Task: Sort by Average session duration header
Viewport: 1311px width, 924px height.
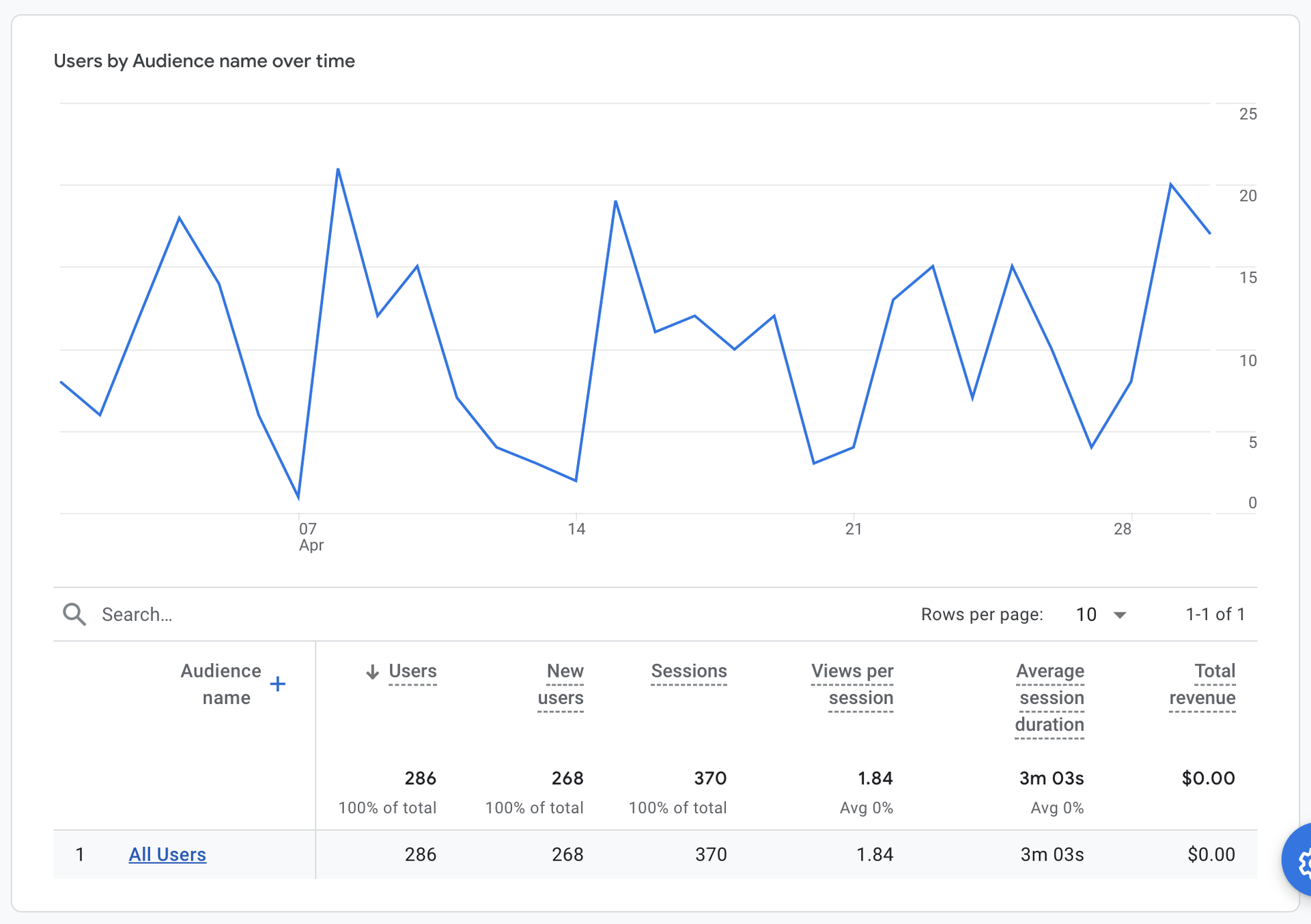Action: pos(1049,697)
